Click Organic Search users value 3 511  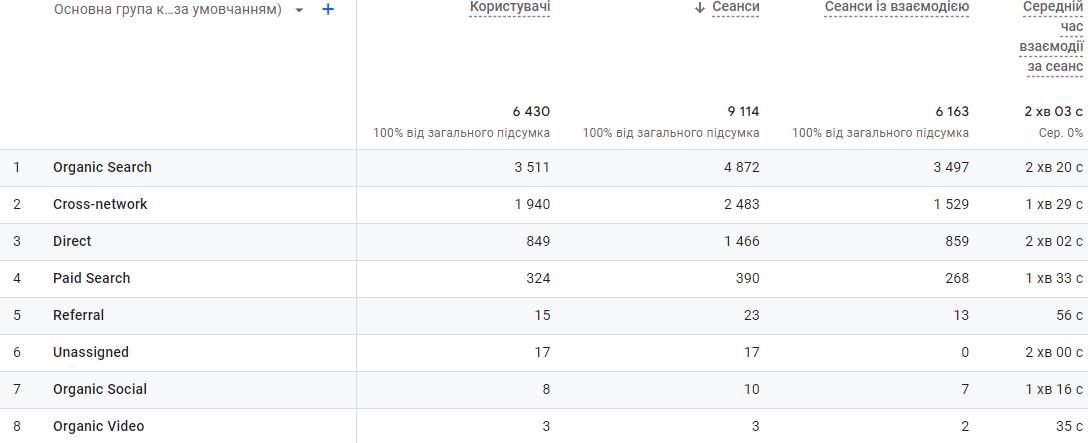coord(532,167)
